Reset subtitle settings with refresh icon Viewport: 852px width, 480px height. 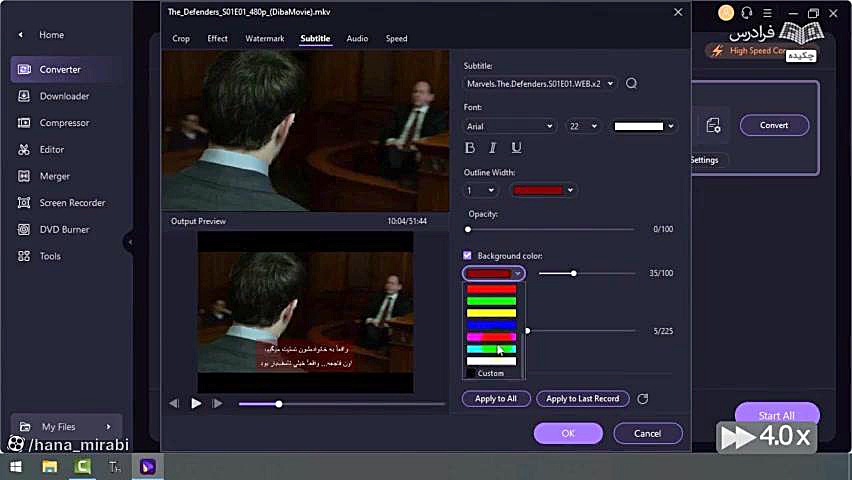643,398
